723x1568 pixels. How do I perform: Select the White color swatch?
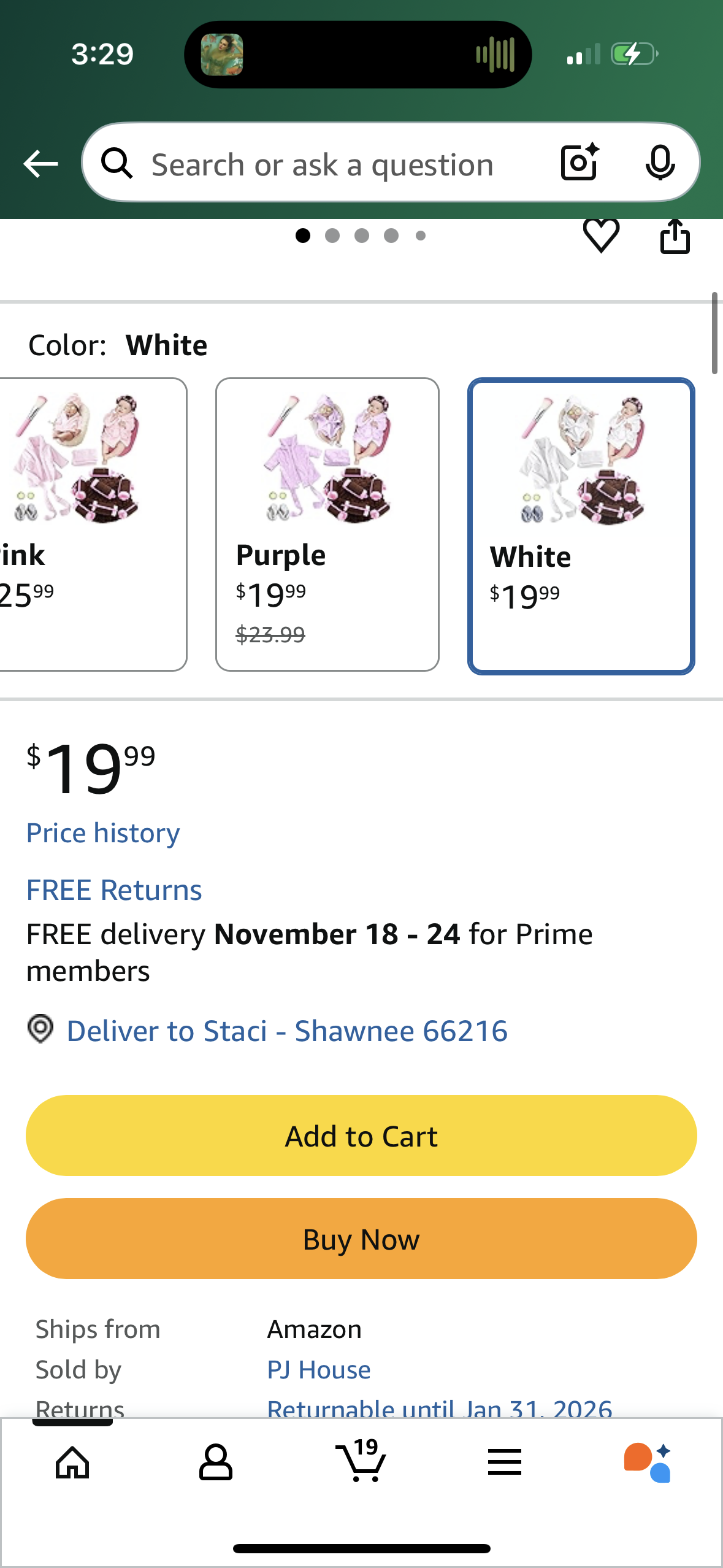point(581,525)
